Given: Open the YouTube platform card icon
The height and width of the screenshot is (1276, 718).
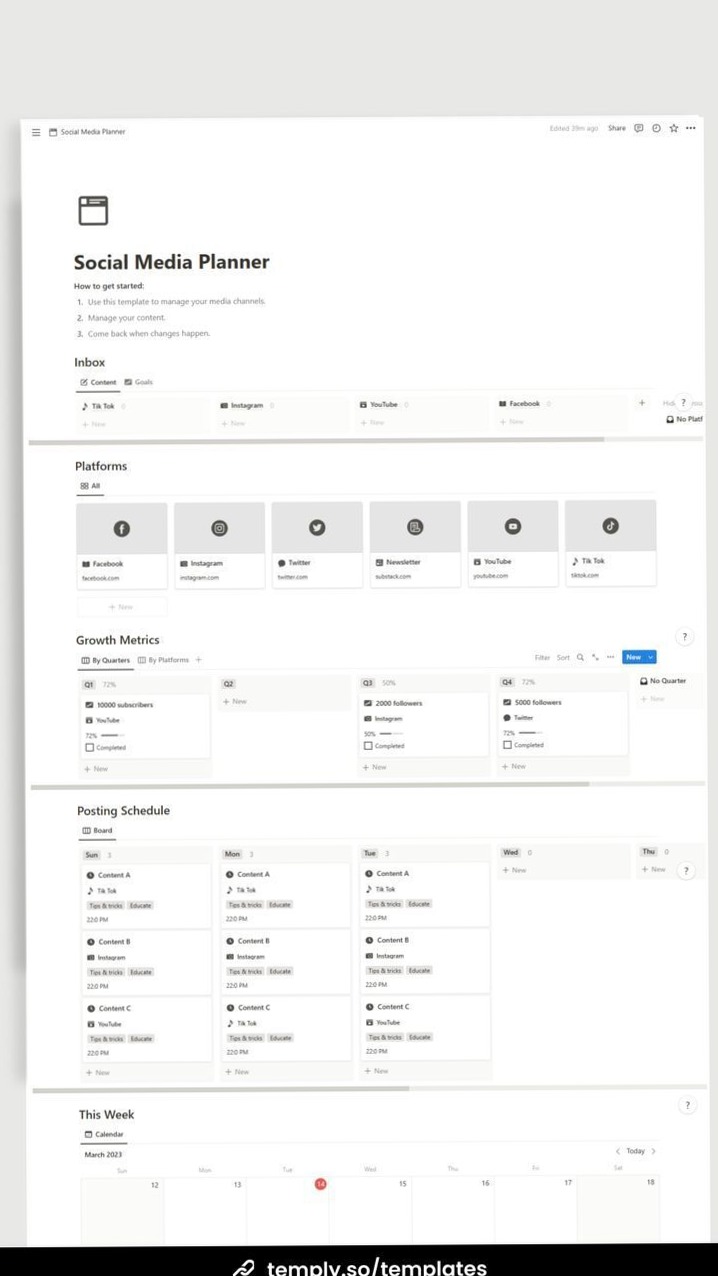Looking at the screenshot, I should 513,526.
